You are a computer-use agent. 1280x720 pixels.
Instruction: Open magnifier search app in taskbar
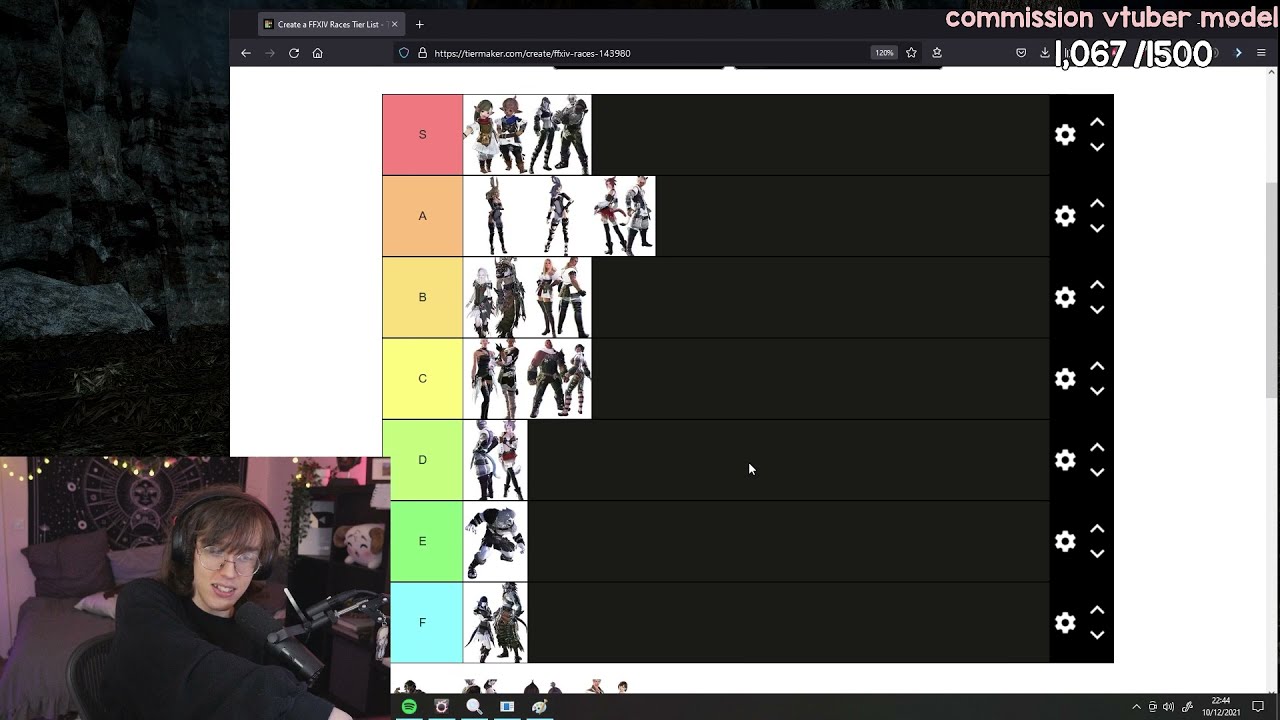point(474,707)
